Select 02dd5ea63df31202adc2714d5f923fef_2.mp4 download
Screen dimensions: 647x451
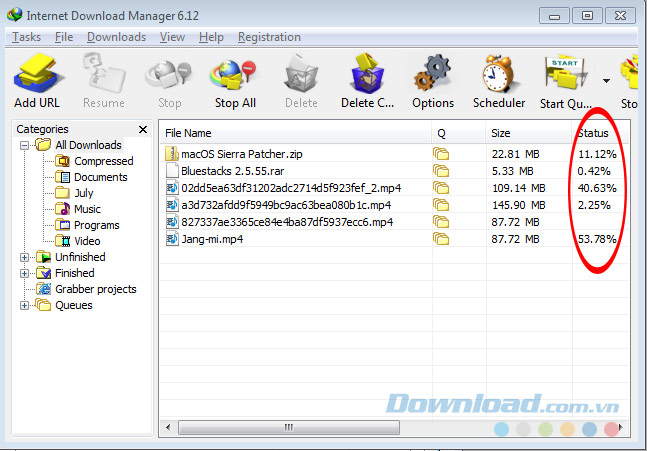point(291,188)
